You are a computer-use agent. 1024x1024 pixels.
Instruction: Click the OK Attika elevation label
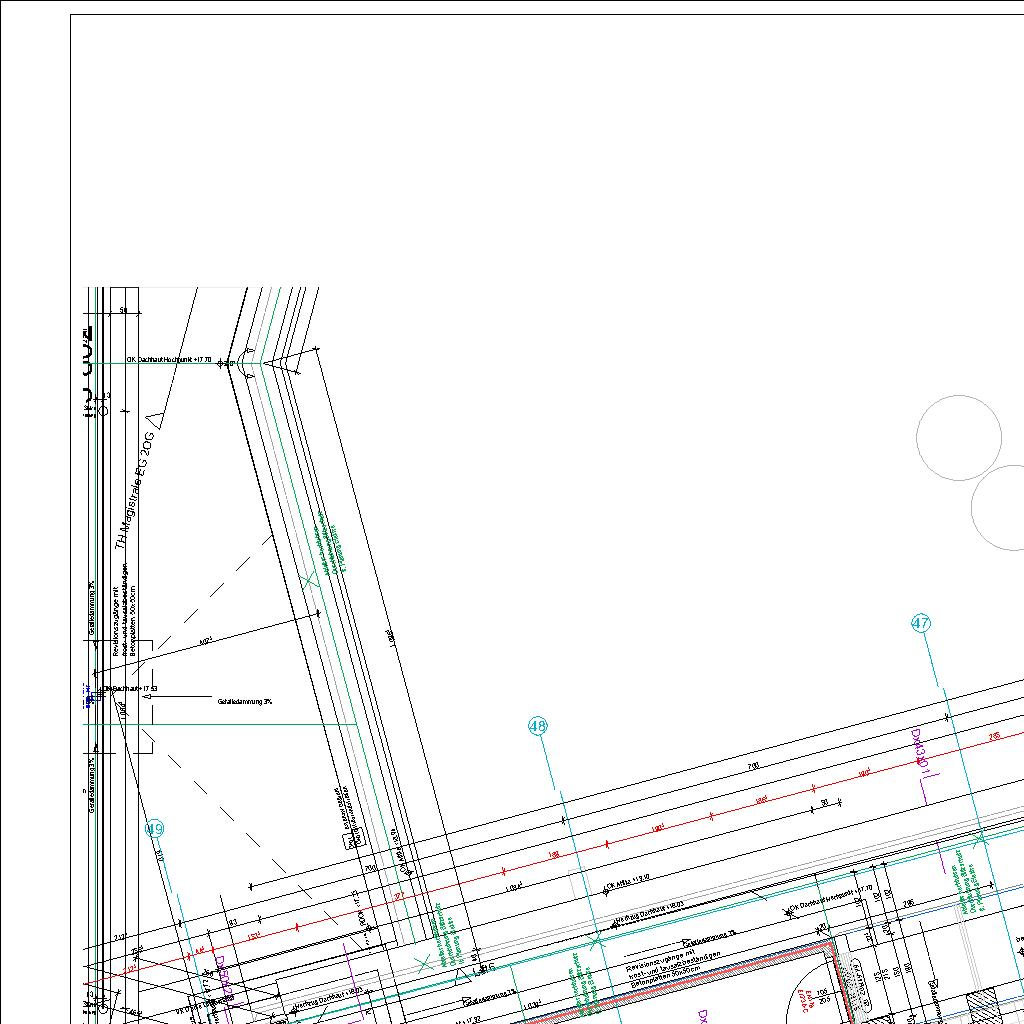click(628, 882)
